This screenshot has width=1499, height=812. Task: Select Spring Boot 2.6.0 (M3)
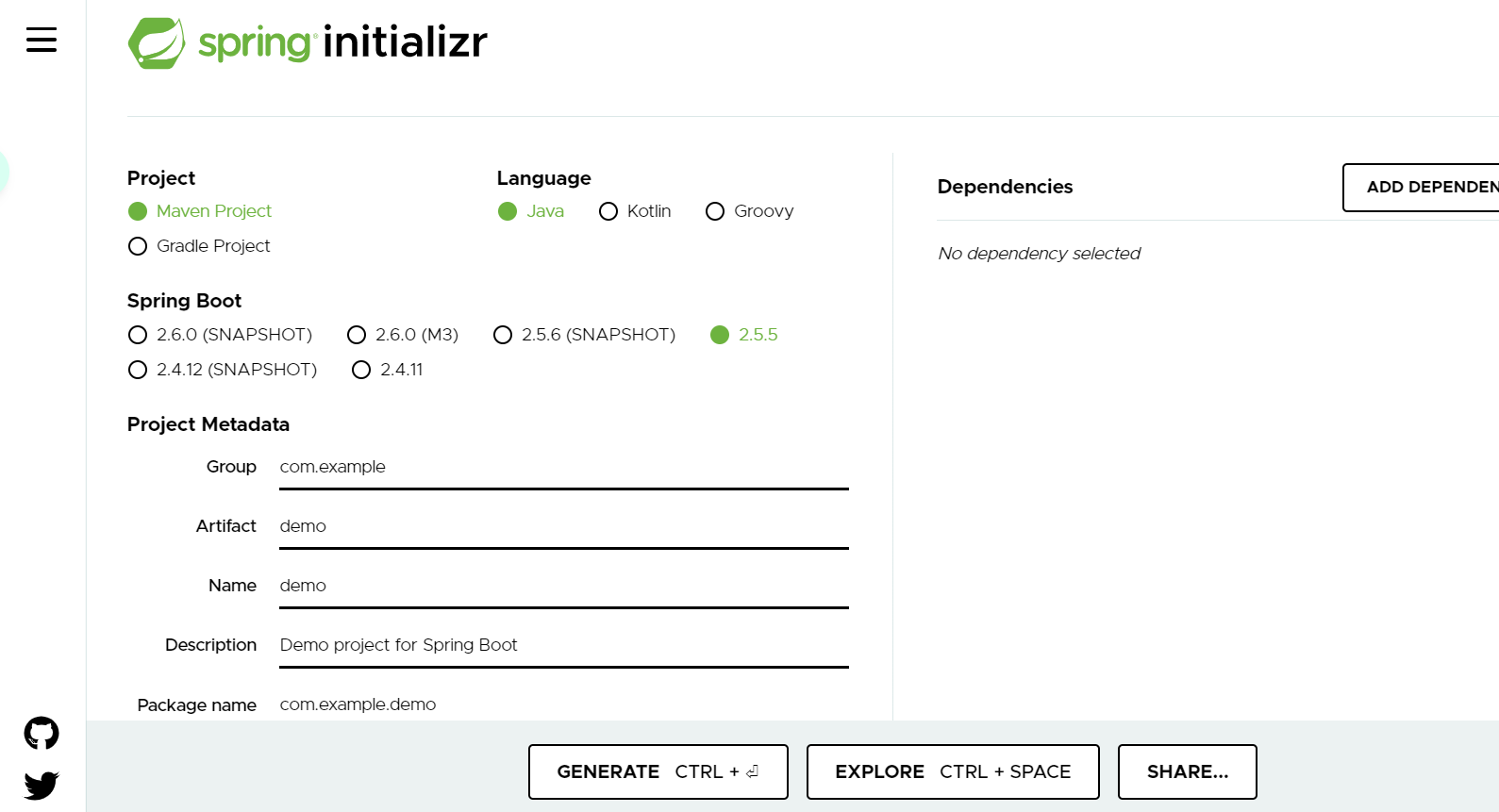click(357, 335)
